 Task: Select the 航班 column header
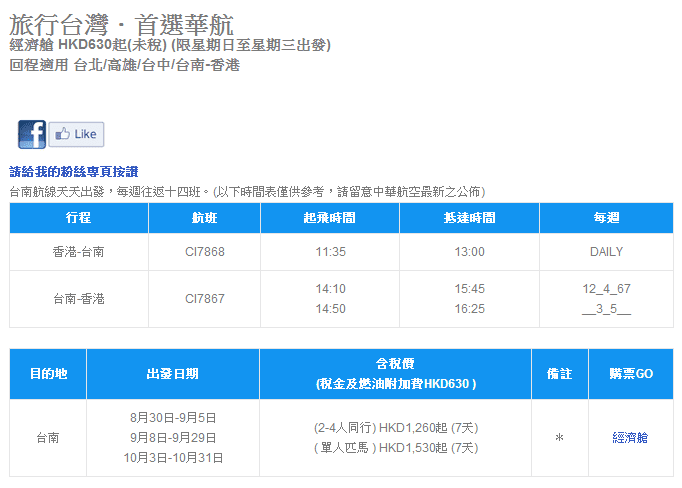pos(204,218)
